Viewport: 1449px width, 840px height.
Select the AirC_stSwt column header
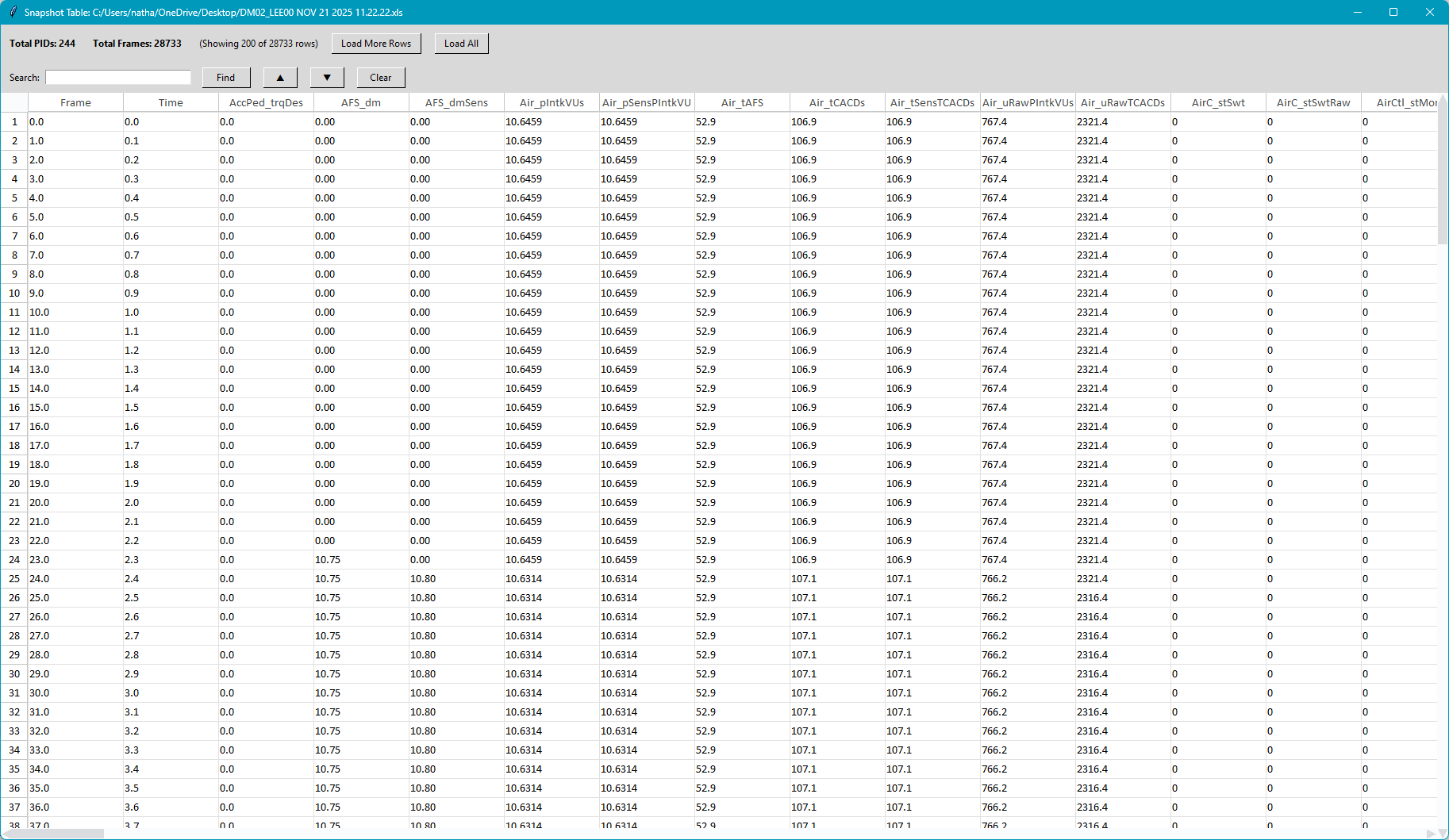coord(1218,102)
